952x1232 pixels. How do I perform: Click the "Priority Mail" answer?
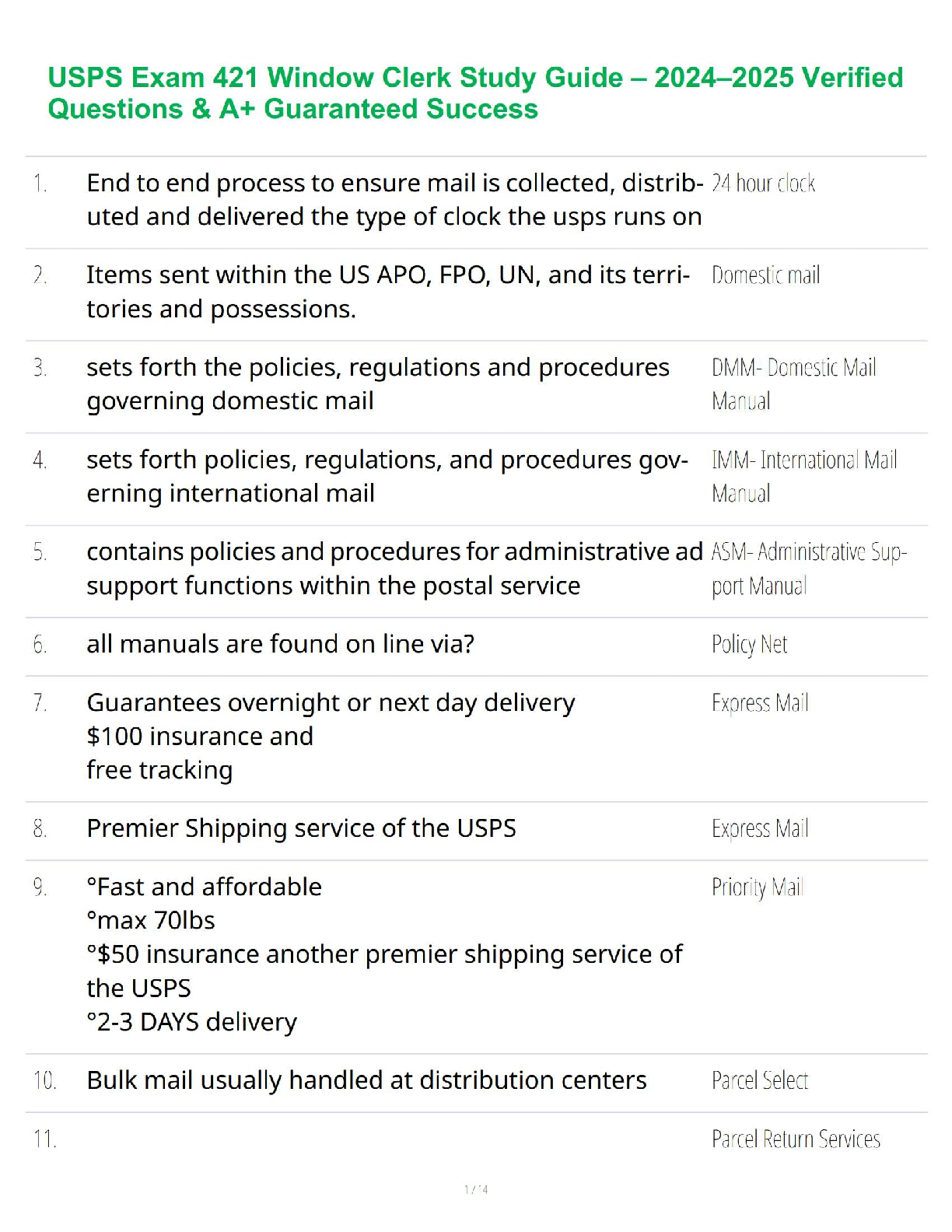pyautogui.click(x=757, y=887)
